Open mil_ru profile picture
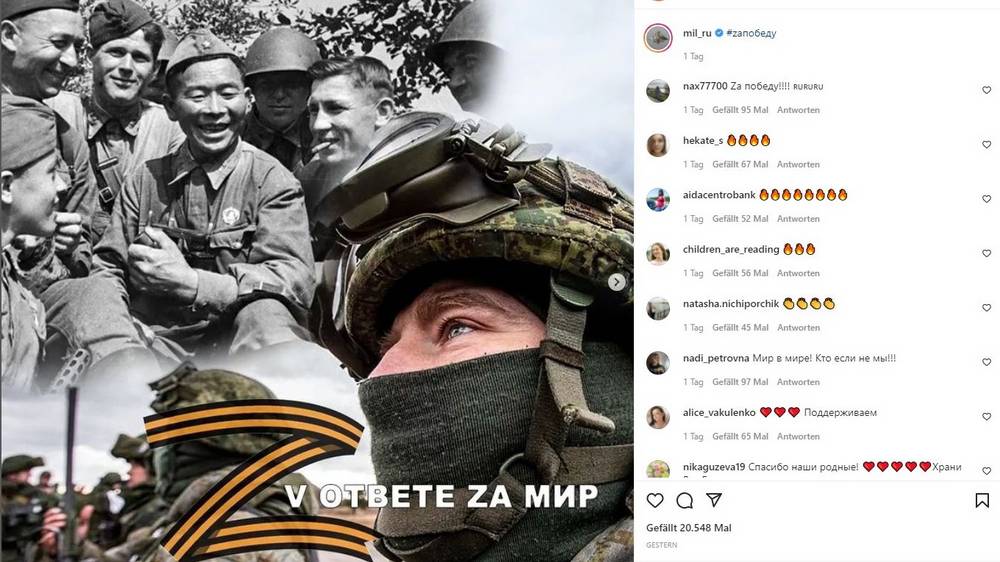This screenshot has height=562, width=1000. click(x=658, y=38)
